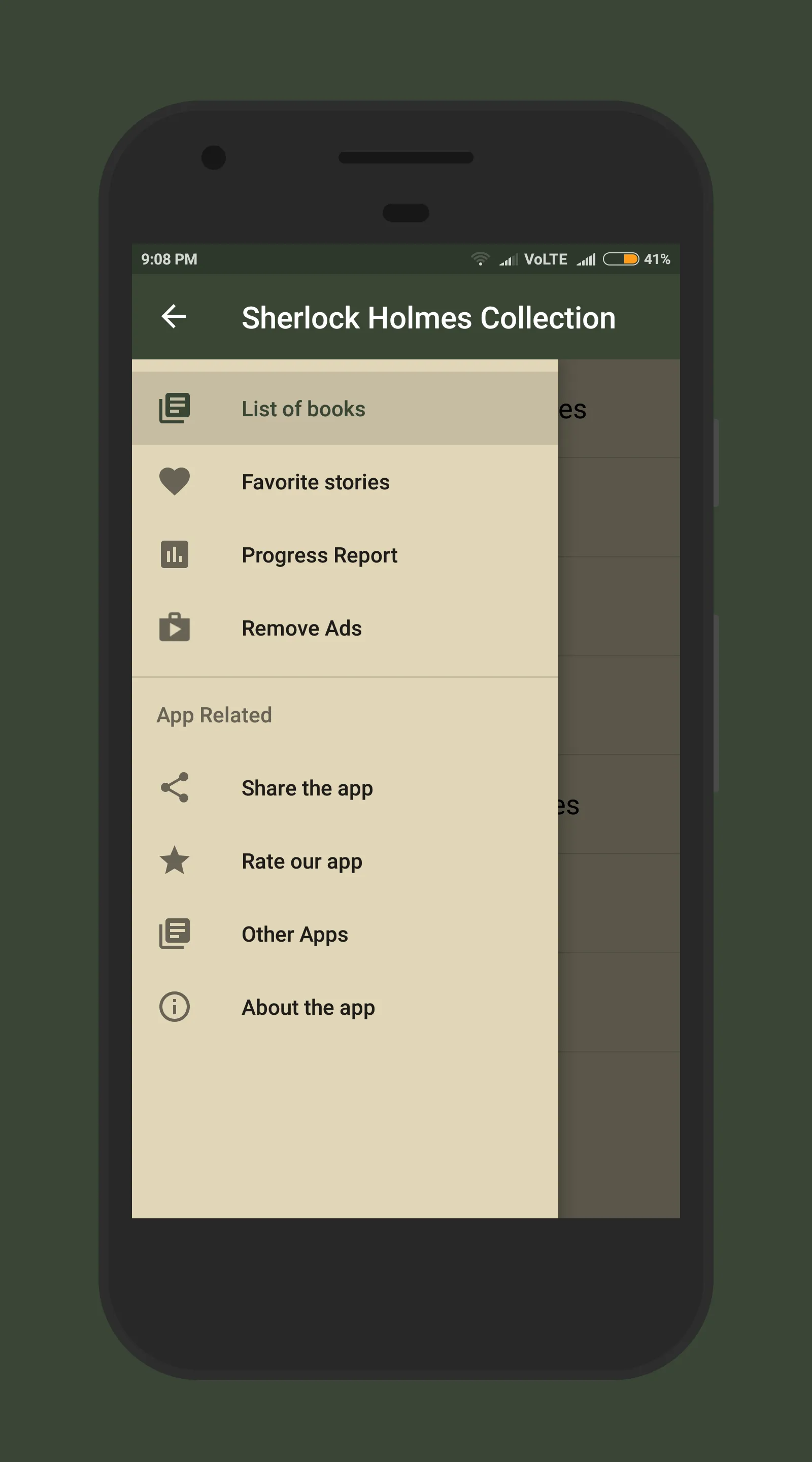Screen dimensions: 812x1462
Task: Open List of books
Action: [345, 408]
